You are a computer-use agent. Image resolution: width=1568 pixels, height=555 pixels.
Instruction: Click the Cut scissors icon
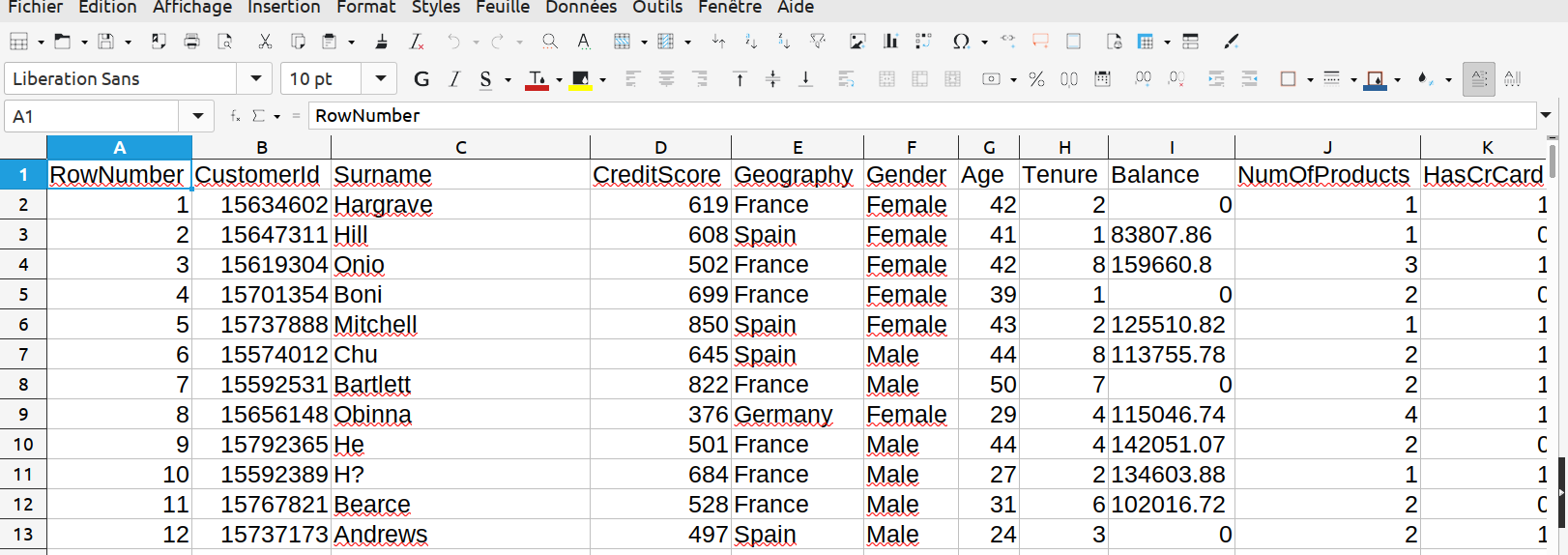(x=265, y=42)
